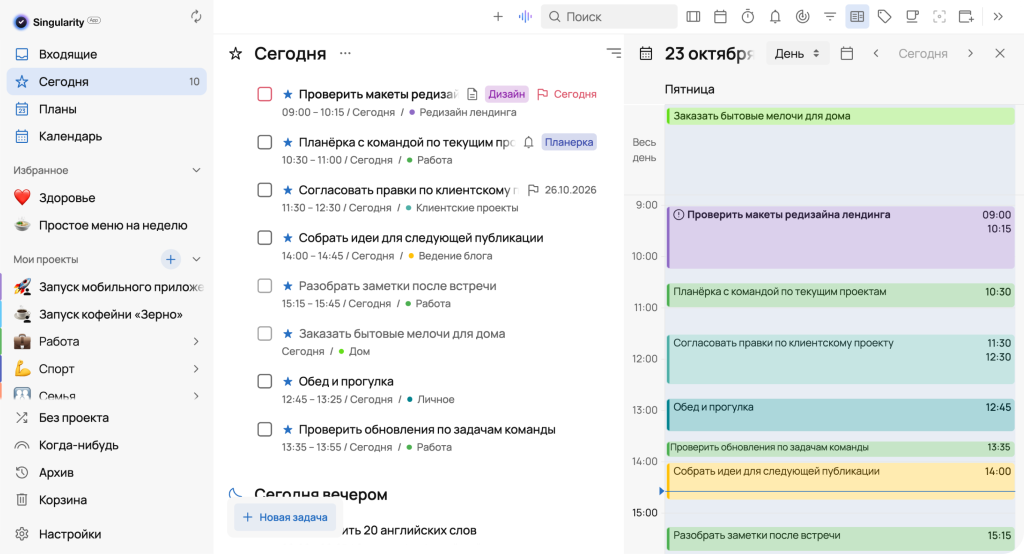Open the Pomodoro timer icon in toolbar
This screenshot has width=1024, height=554.
pyautogui.click(x=748, y=16)
